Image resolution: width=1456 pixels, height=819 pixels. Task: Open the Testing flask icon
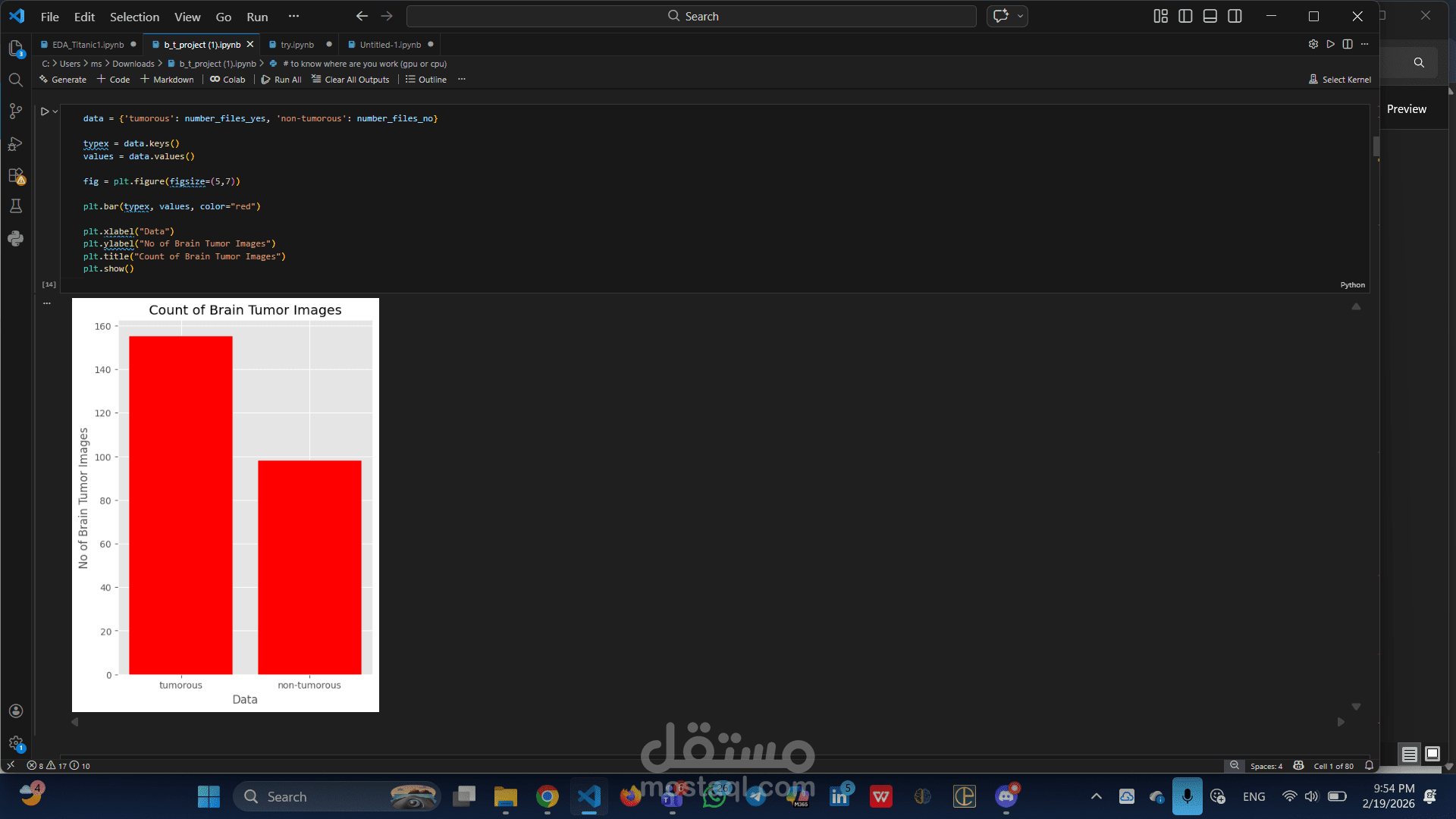click(16, 206)
